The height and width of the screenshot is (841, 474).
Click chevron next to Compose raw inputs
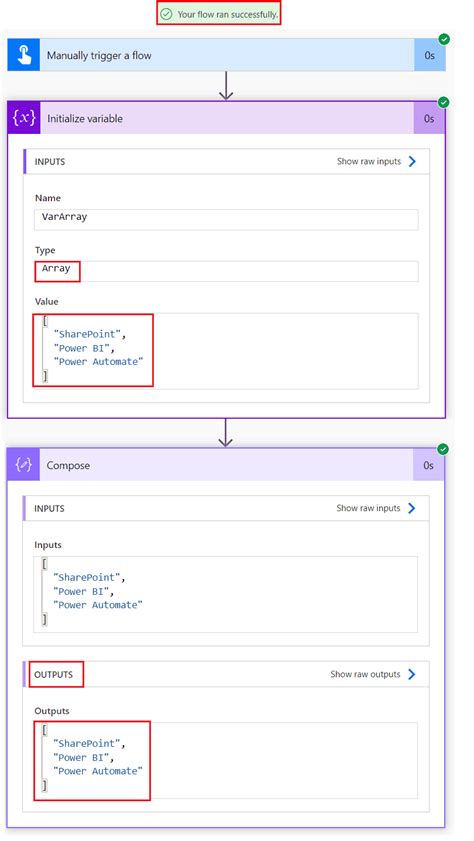coord(412,508)
